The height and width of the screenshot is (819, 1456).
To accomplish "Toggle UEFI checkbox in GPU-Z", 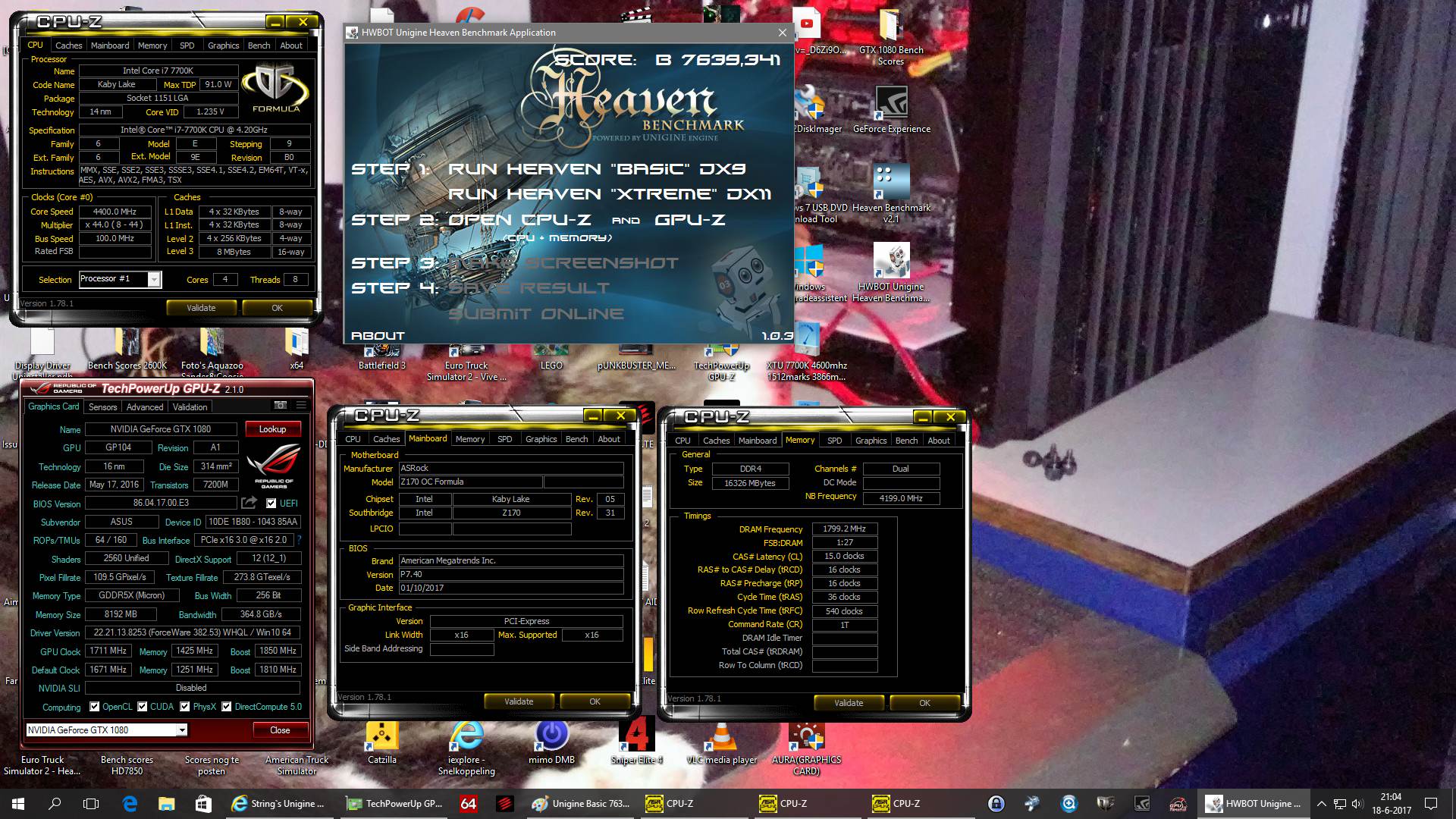I will click(271, 504).
